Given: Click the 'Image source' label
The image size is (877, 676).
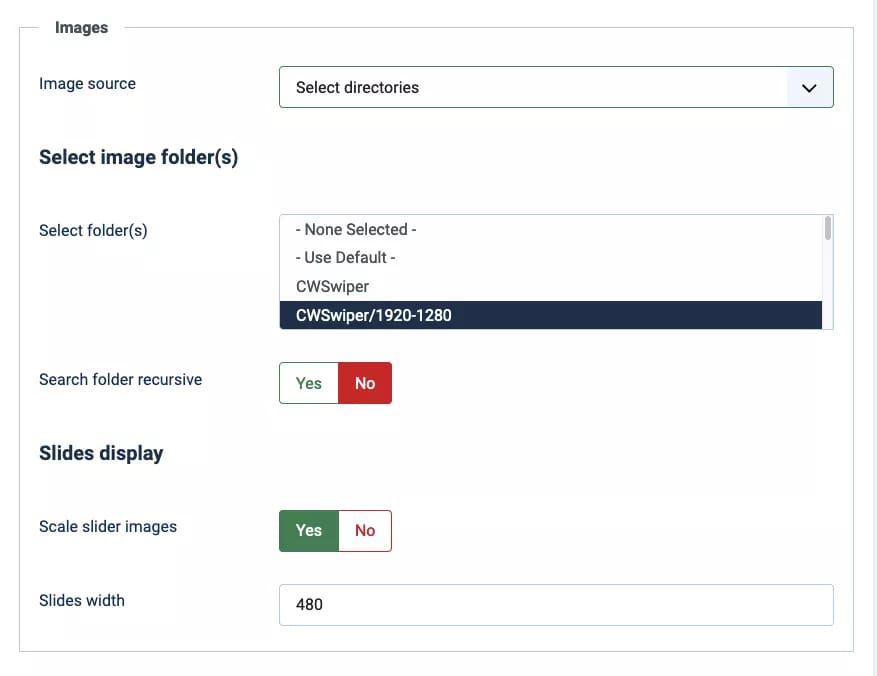Looking at the screenshot, I should coord(87,84).
